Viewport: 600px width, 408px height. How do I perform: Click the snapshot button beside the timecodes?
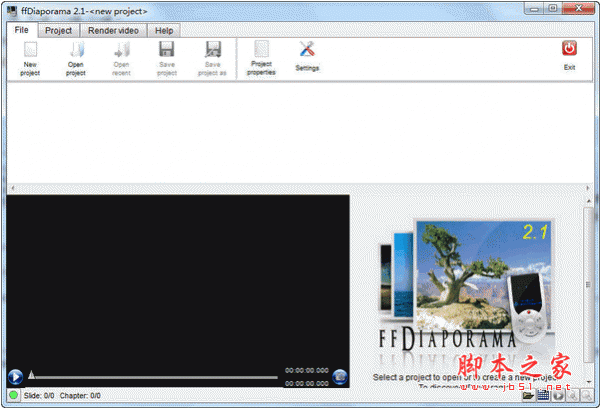(x=339, y=377)
